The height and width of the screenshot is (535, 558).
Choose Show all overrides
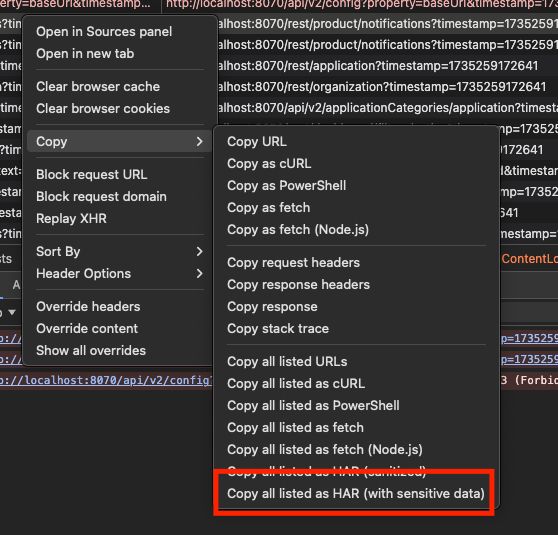click(x=91, y=351)
